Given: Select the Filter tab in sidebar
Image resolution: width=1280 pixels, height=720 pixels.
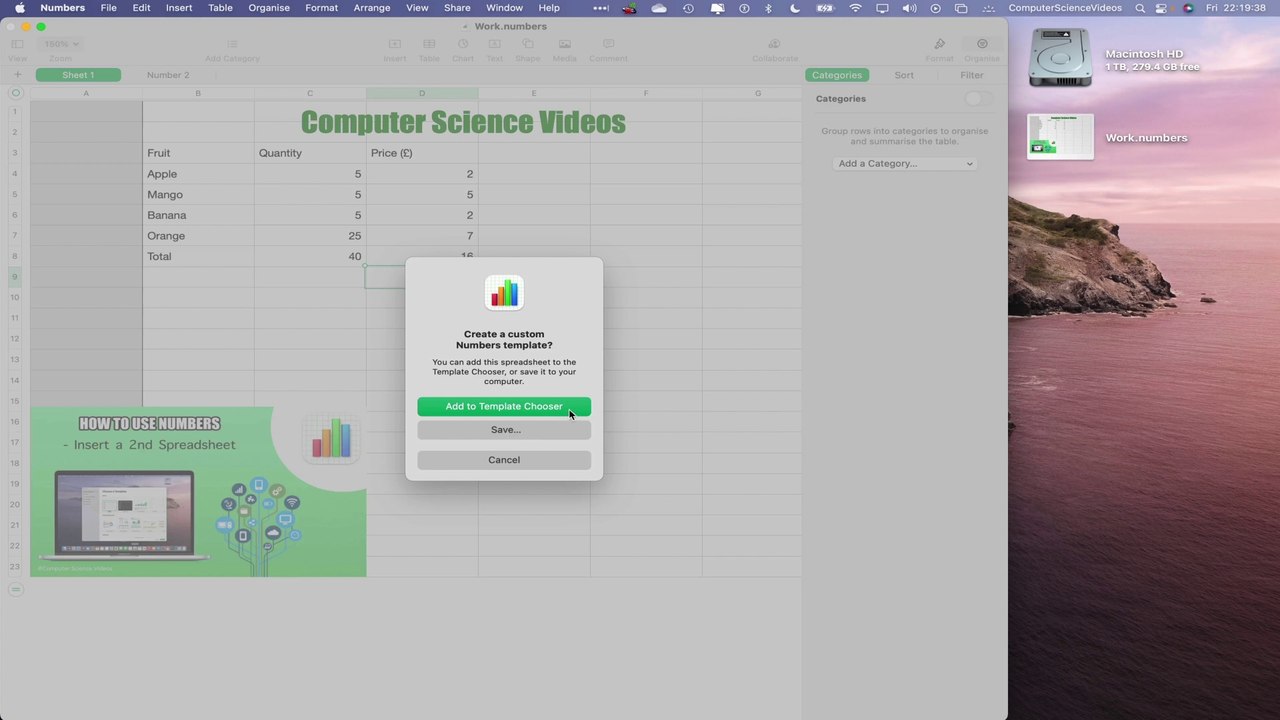Looking at the screenshot, I should tap(972, 75).
